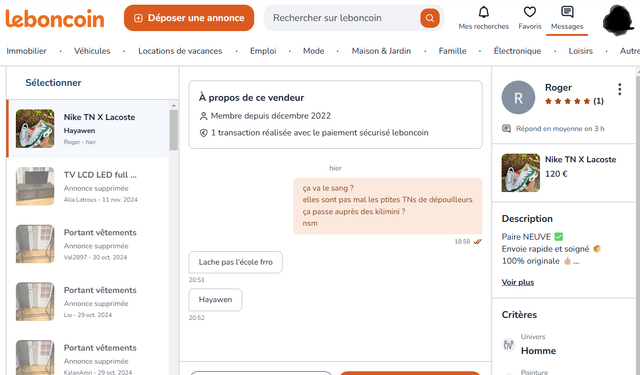Click "Membre depuis décembre 2022" text
Screen dimensions: 640x375
tap(271, 116)
